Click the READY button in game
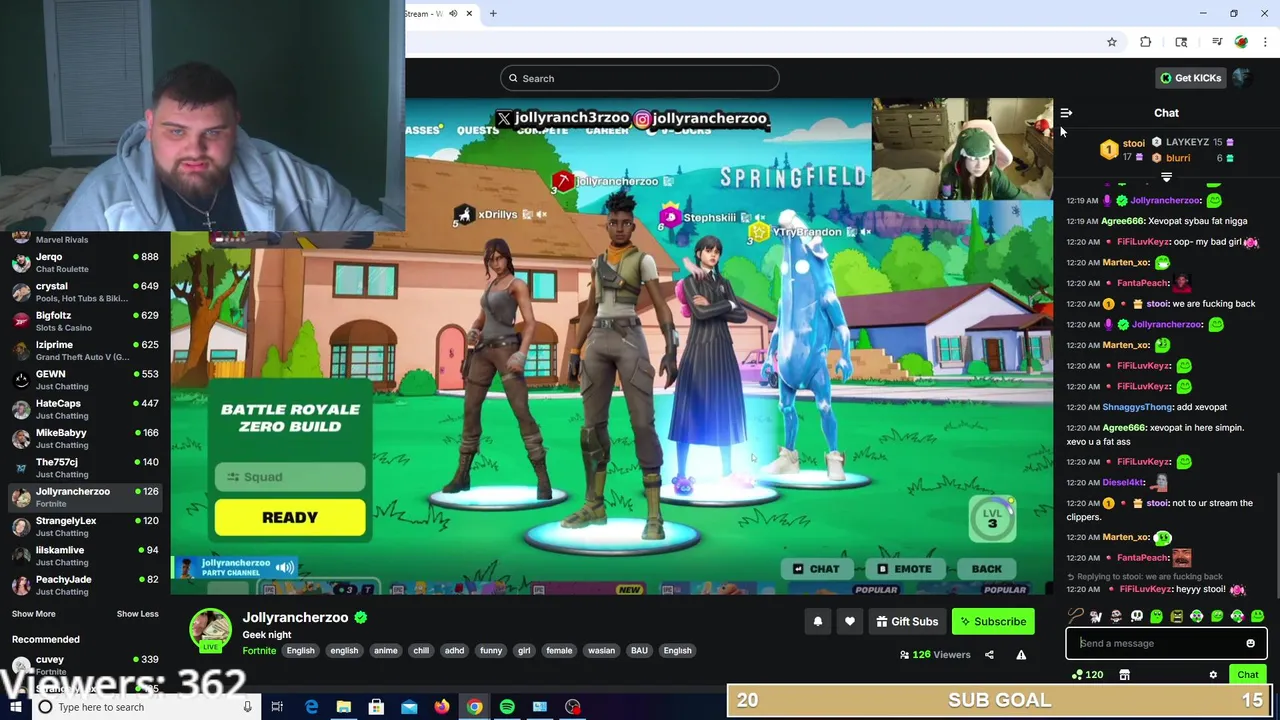1280x720 pixels. [x=290, y=517]
